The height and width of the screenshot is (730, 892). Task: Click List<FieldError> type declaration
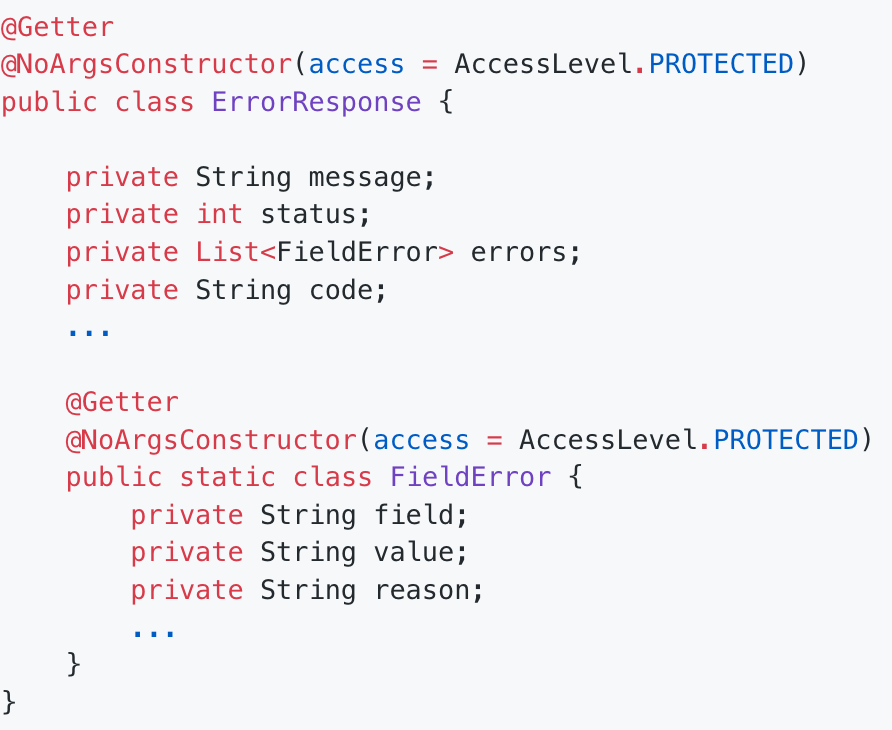[x=325, y=252]
